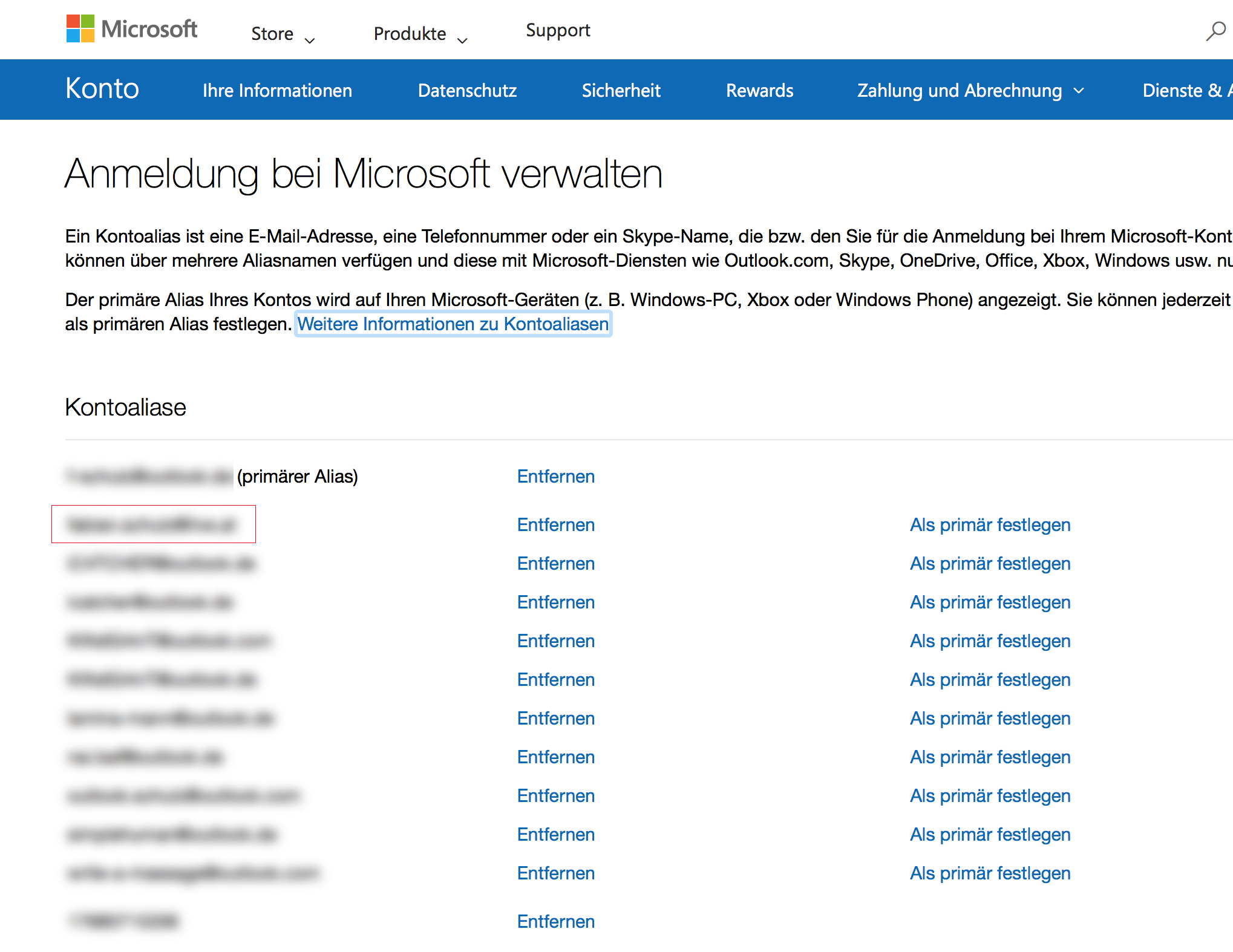This screenshot has width=1233, height=952.
Task: Click Als primär festlegen on eleventh alias row
Action: tap(990, 873)
